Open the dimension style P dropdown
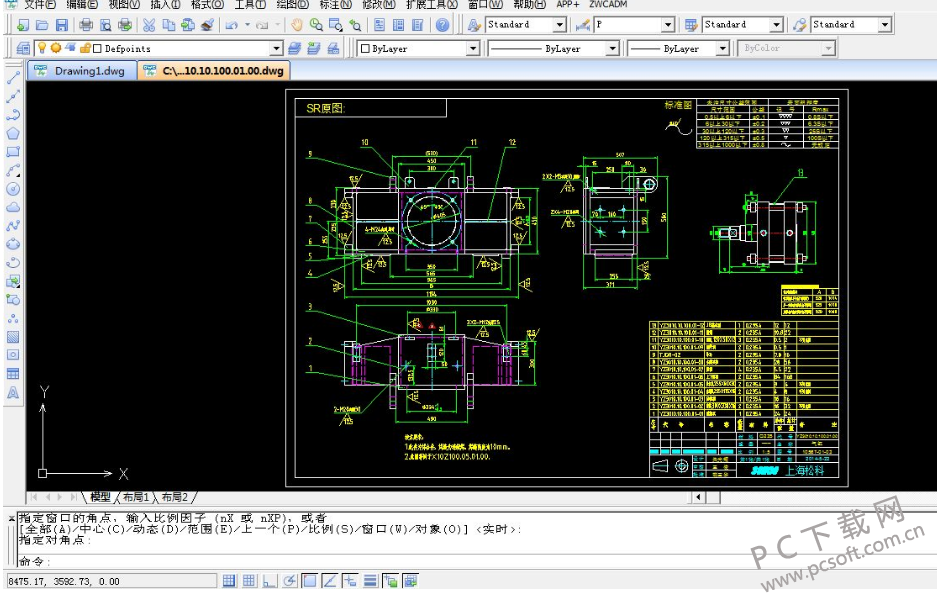Screen dimensions: 937x594 (668, 25)
